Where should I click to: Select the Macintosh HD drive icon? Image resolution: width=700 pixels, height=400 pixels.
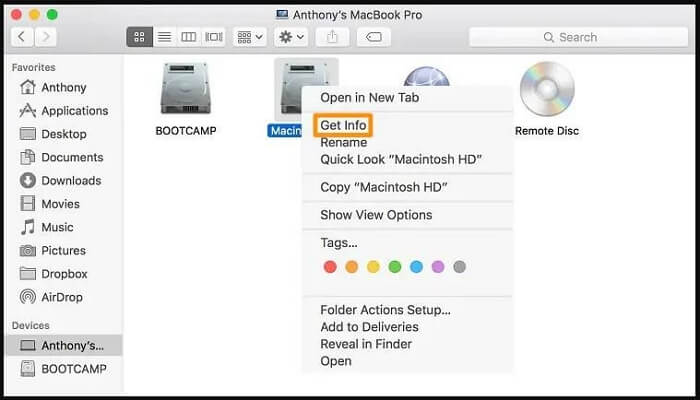point(290,88)
